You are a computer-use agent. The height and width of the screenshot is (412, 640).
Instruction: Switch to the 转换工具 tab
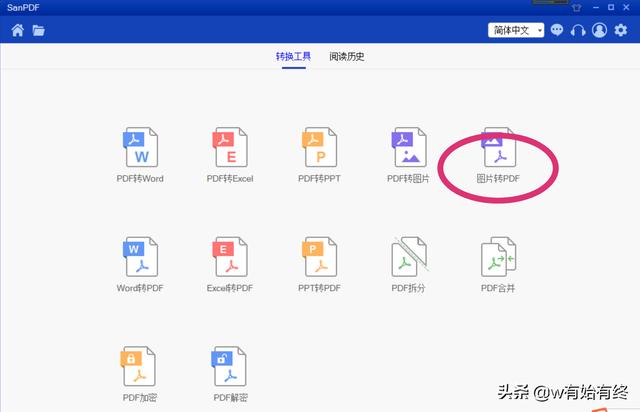point(293,56)
